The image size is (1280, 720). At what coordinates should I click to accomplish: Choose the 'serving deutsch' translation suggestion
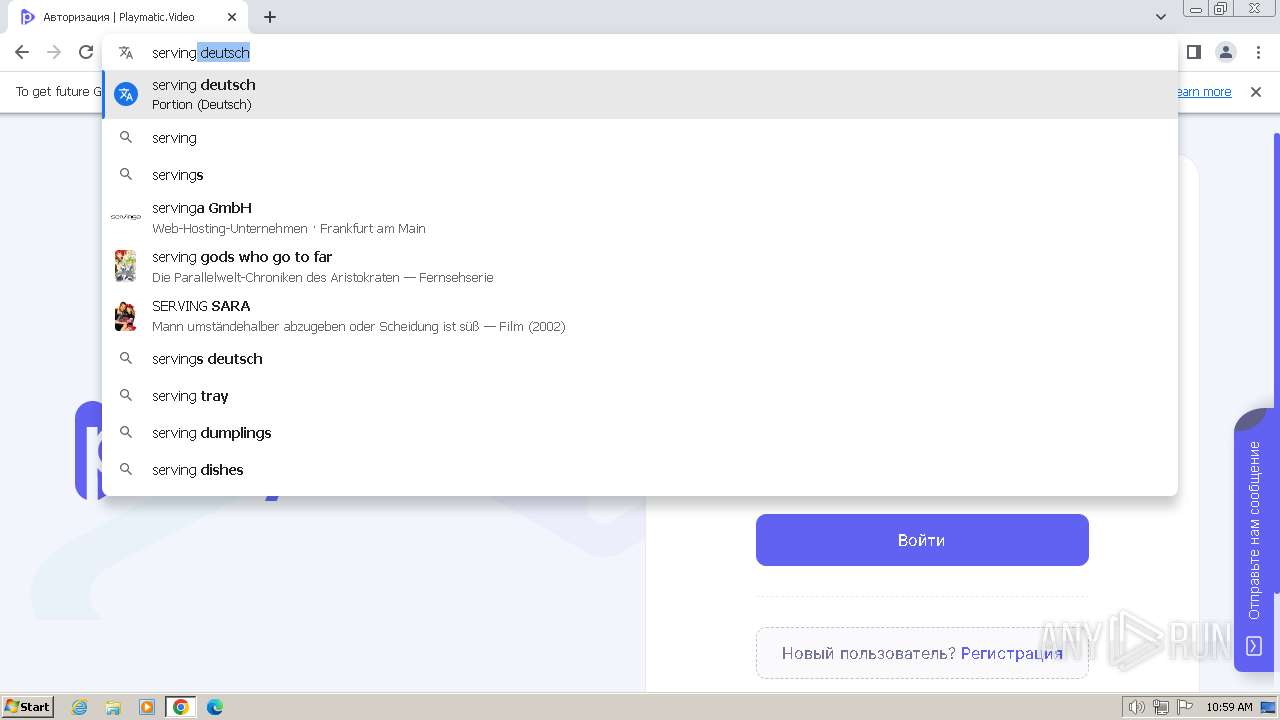[x=640, y=94]
